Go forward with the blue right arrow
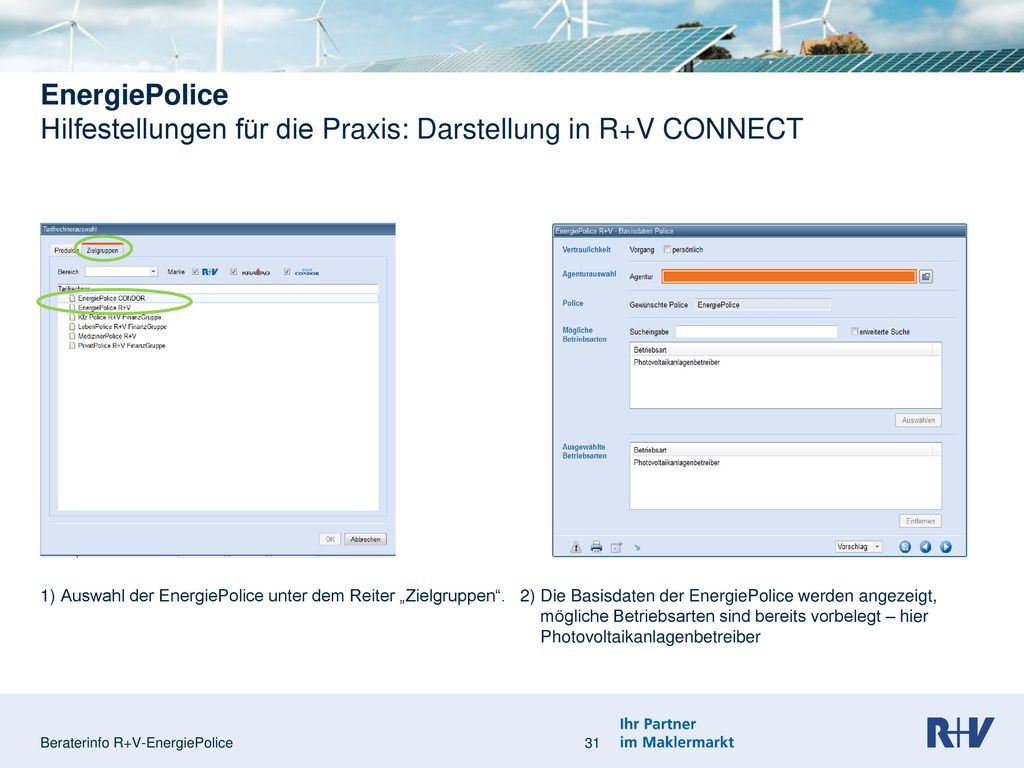Viewport: 1024px width, 768px height. pos(946,547)
